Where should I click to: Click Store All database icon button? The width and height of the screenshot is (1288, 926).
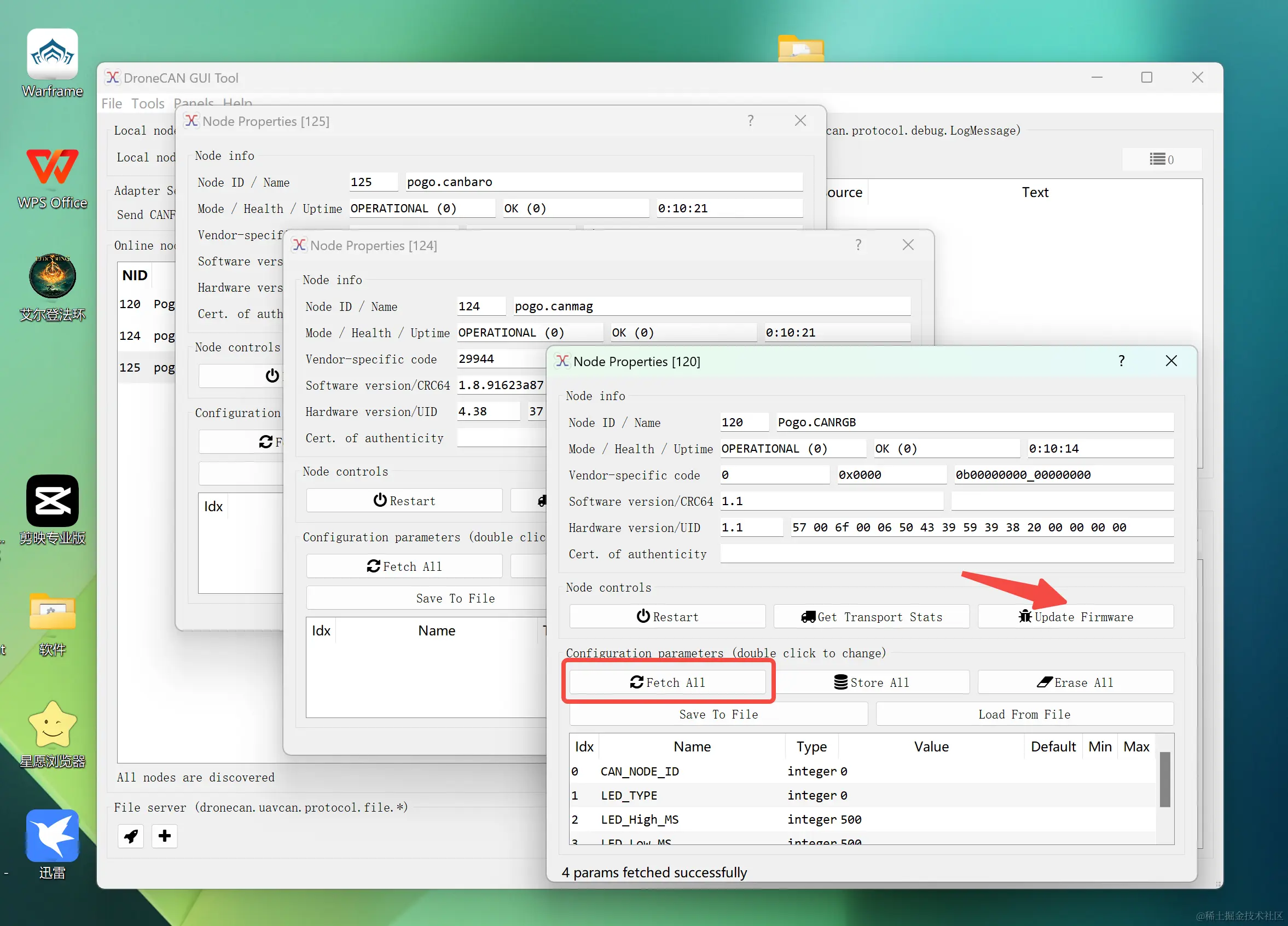click(871, 682)
